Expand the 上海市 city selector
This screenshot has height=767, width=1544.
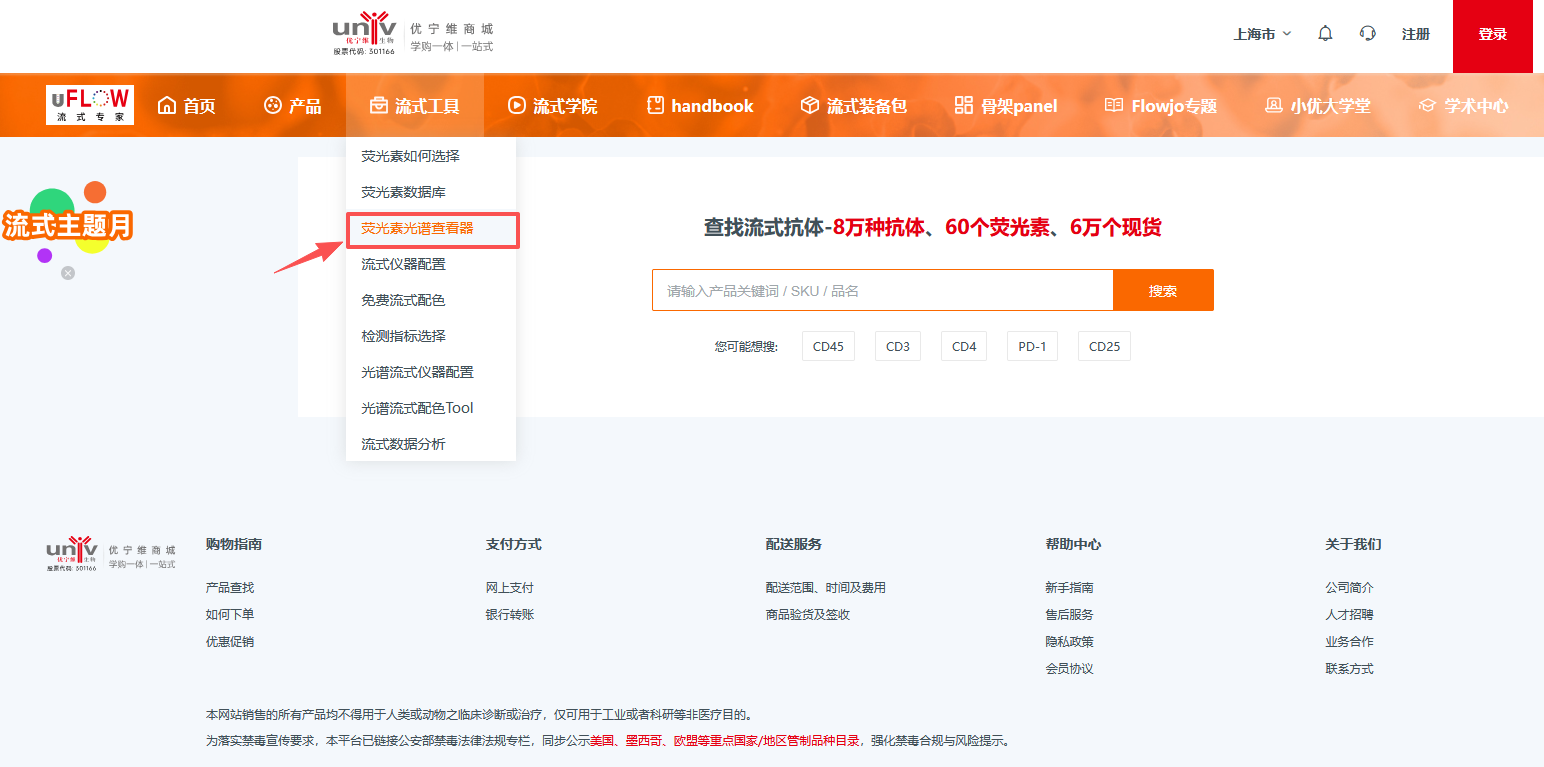(x=1262, y=34)
